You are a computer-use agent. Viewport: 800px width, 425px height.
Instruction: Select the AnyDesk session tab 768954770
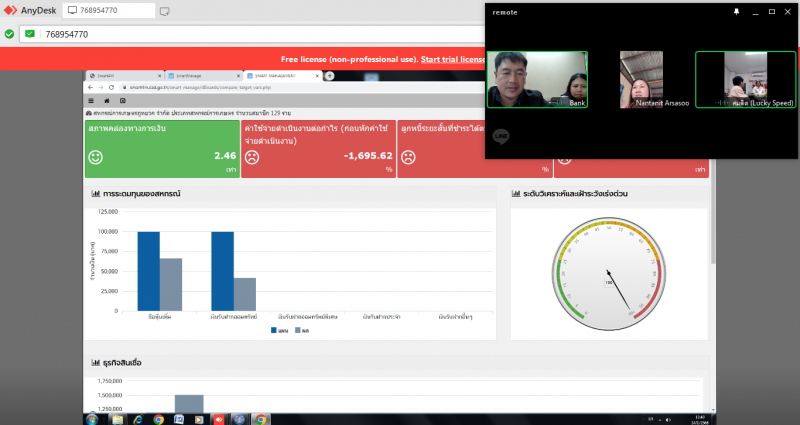109,10
